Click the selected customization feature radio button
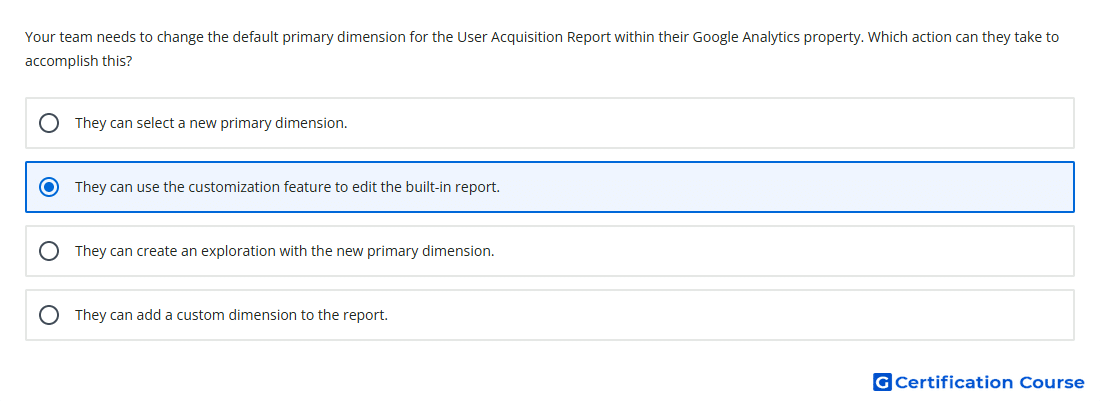 coord(49,187)
